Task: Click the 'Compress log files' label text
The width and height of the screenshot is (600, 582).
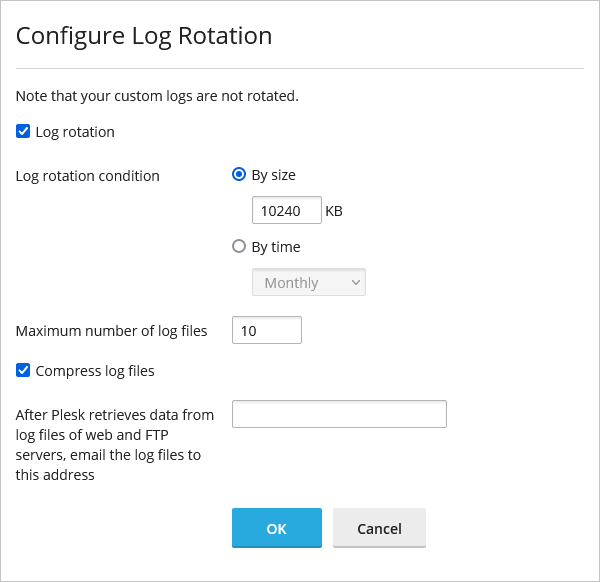Action: [95, 371]
